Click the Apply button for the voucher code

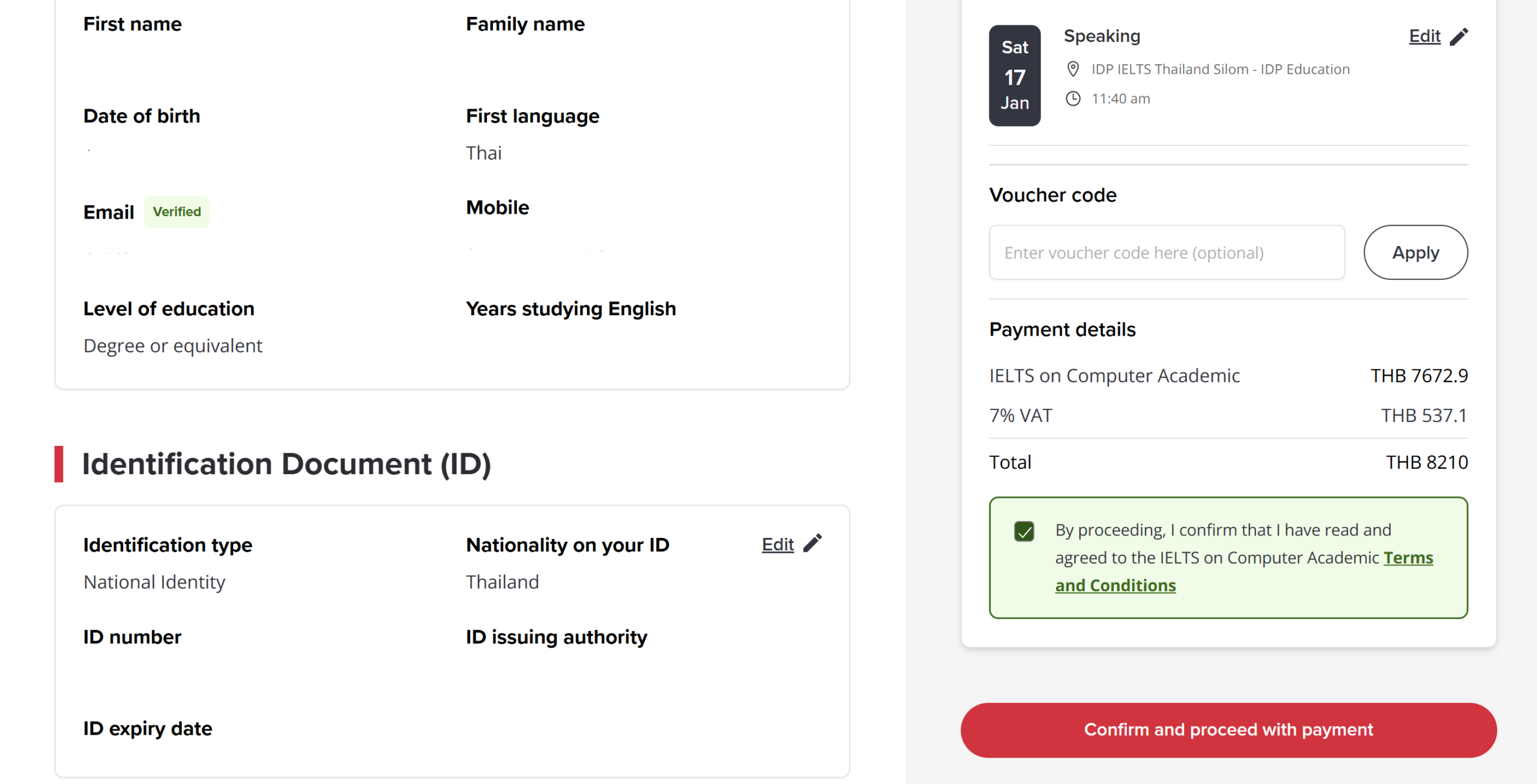1415,252
